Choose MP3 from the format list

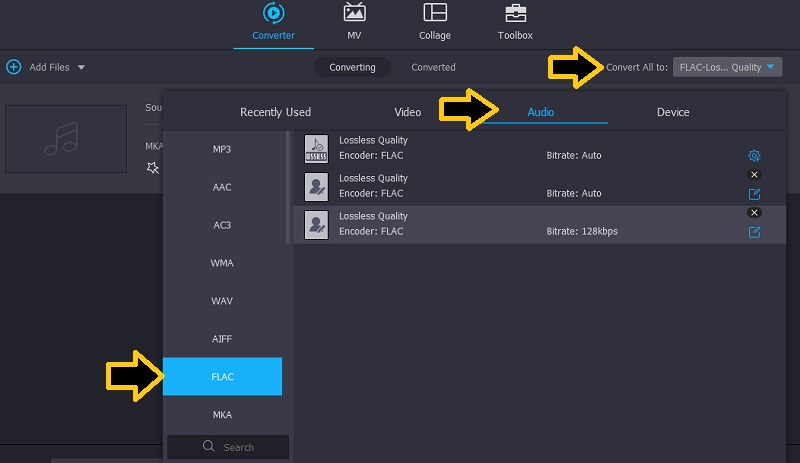(222, 149)
